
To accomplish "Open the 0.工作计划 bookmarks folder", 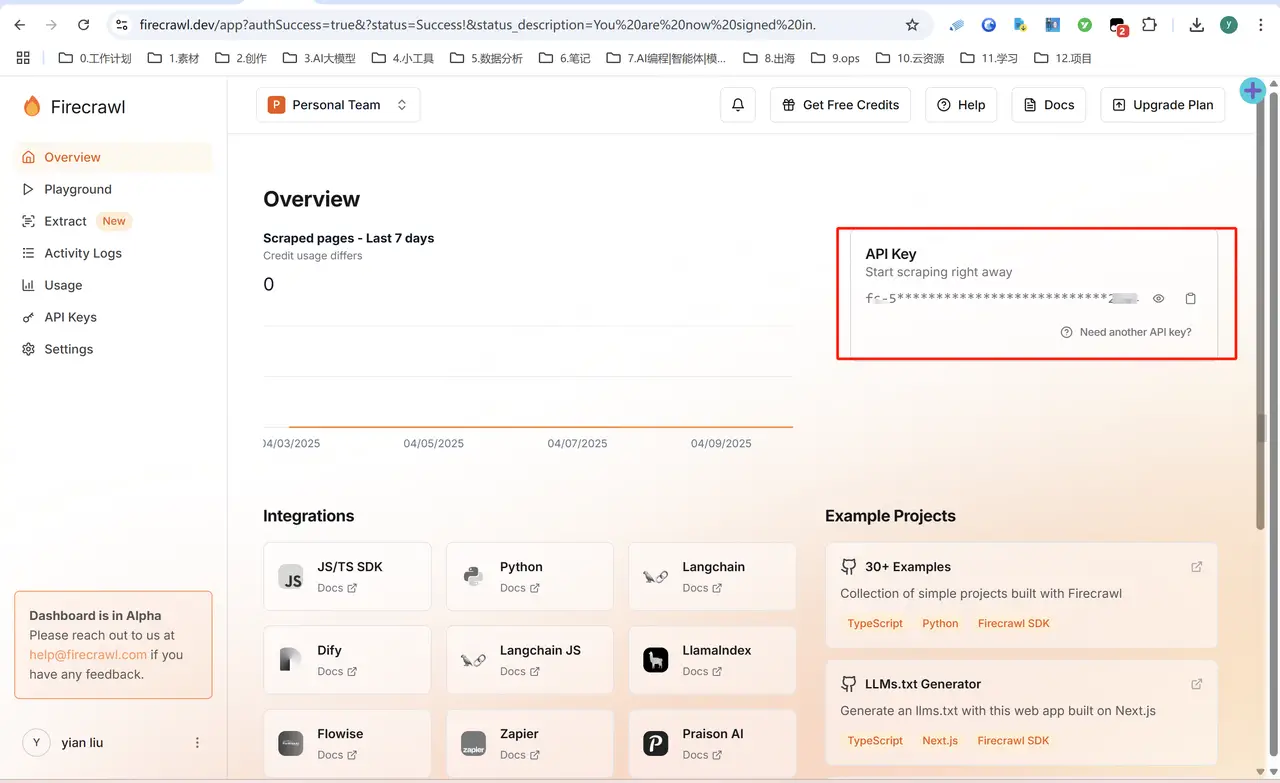I will point(95,58).
